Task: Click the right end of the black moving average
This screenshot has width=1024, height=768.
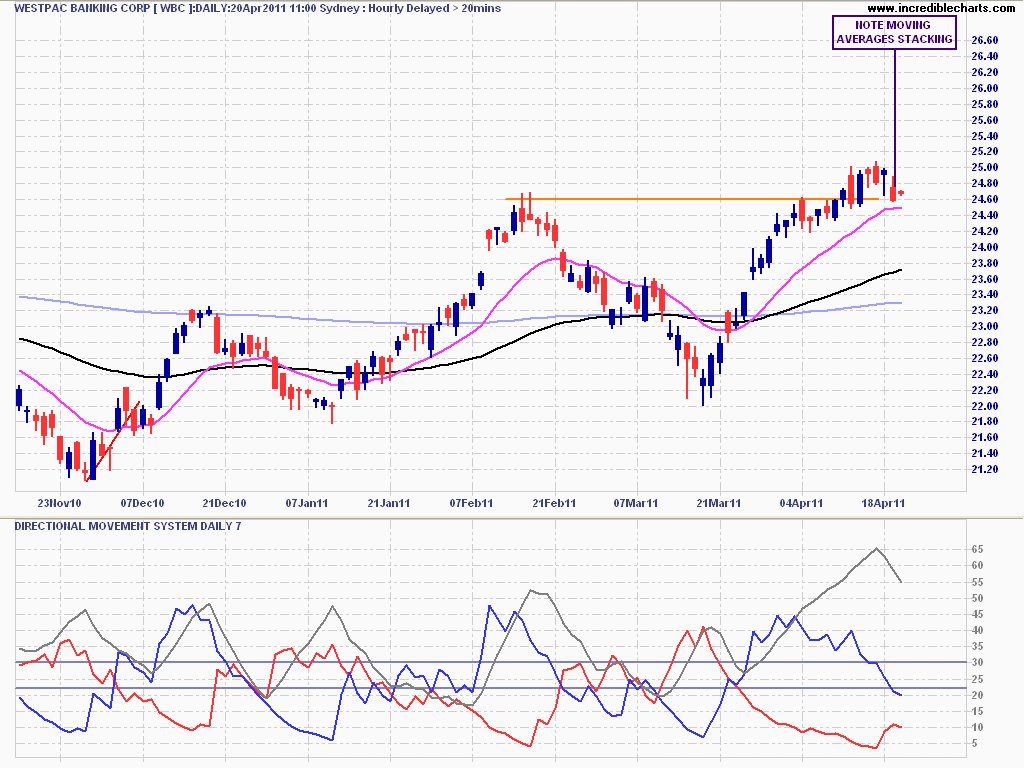Action: coord(901,270)
